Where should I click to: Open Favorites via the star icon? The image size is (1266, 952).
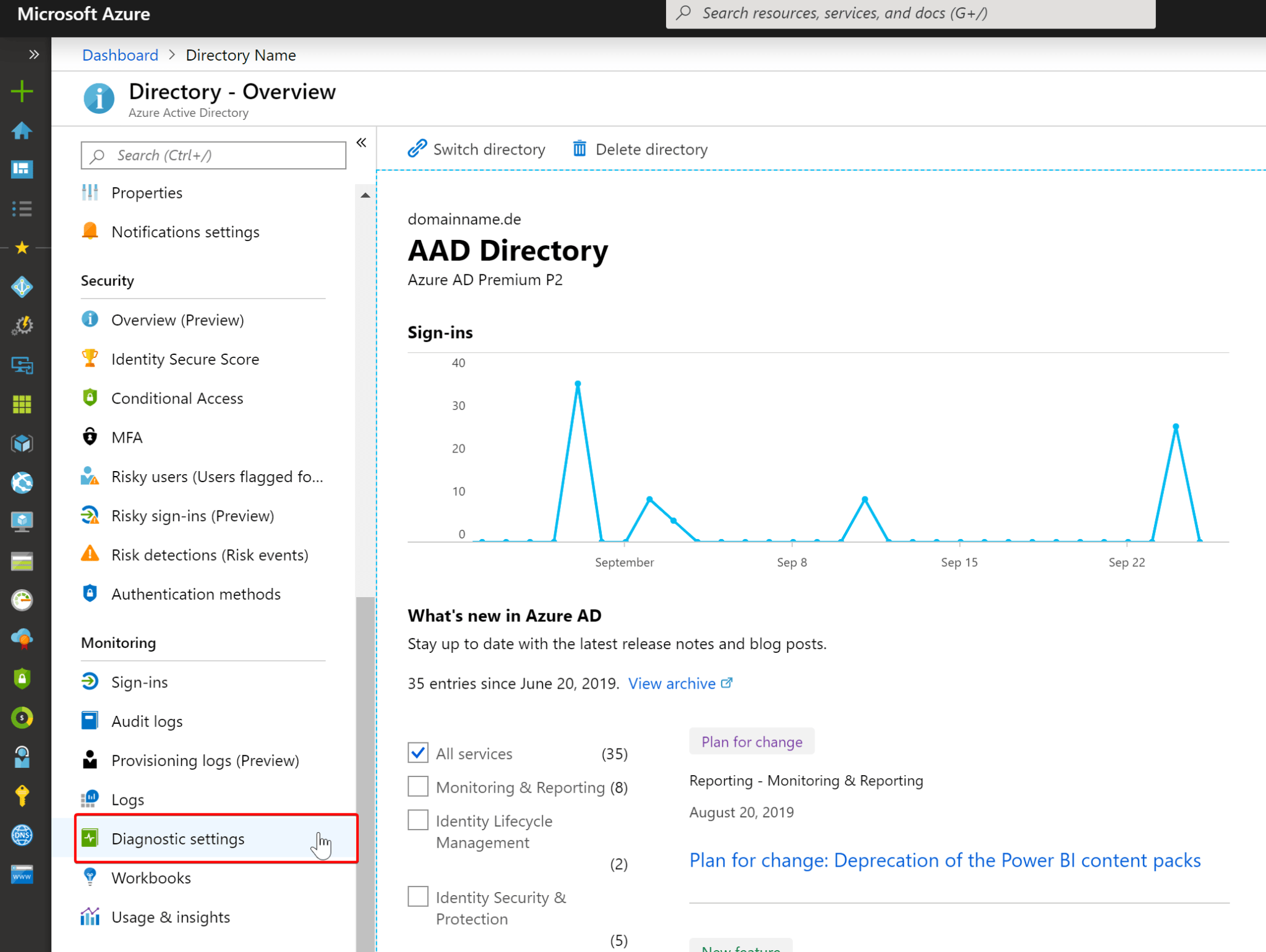coord(22,248)
